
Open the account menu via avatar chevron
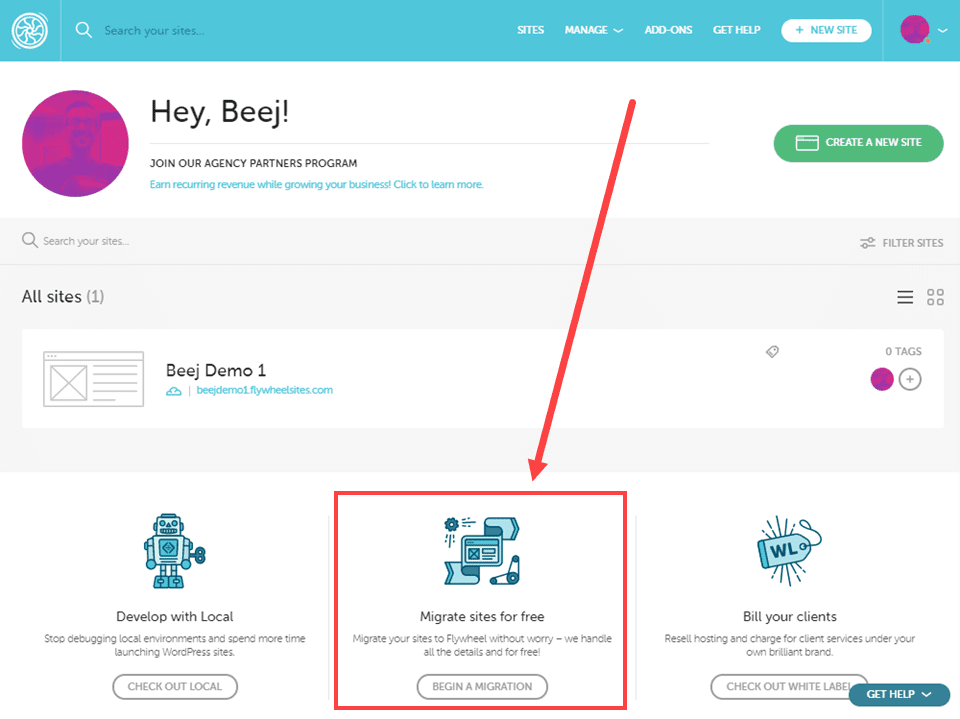pyautogui.click(x=938, y=30)
